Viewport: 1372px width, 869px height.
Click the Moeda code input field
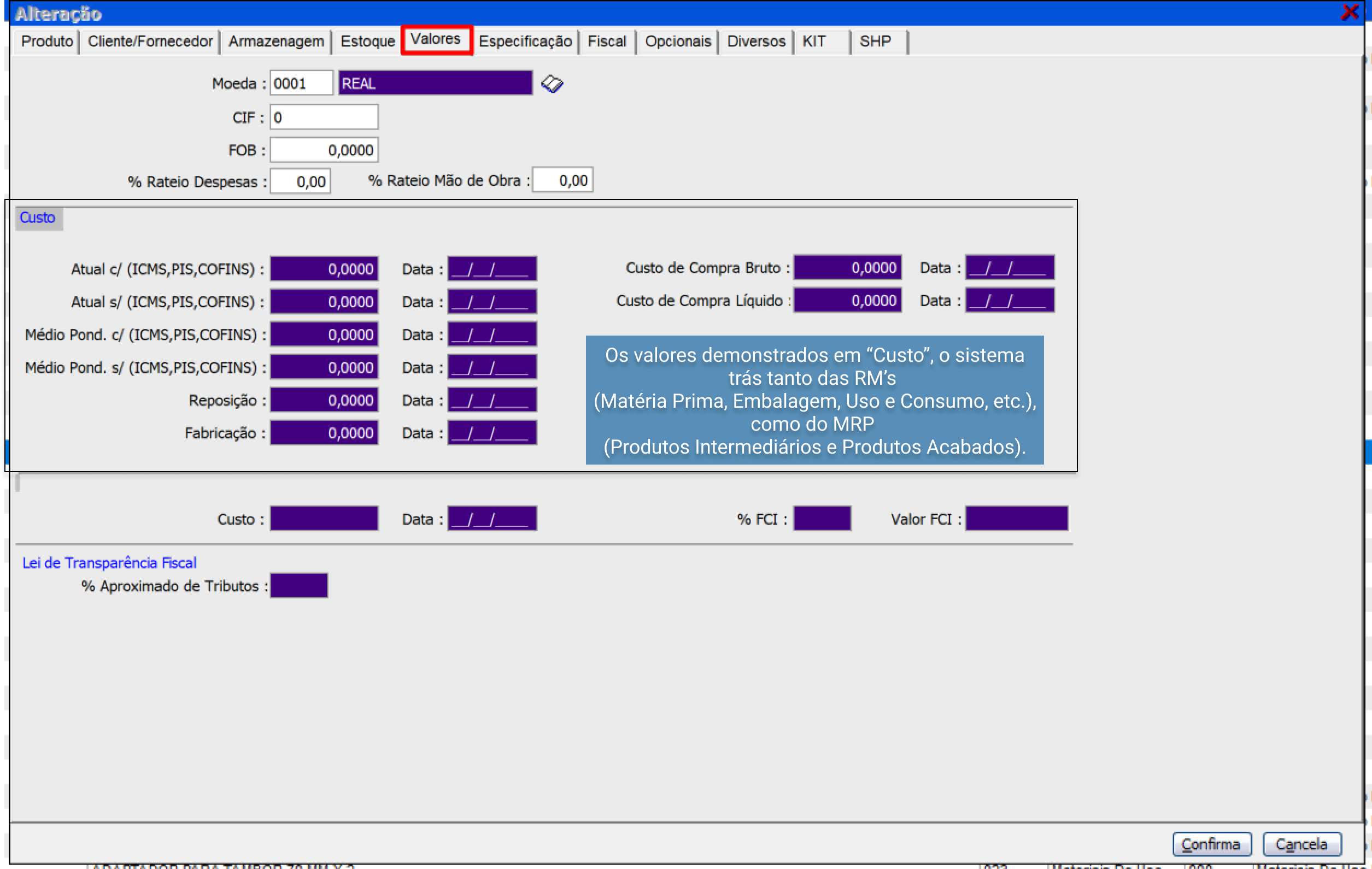click(301, 84)
